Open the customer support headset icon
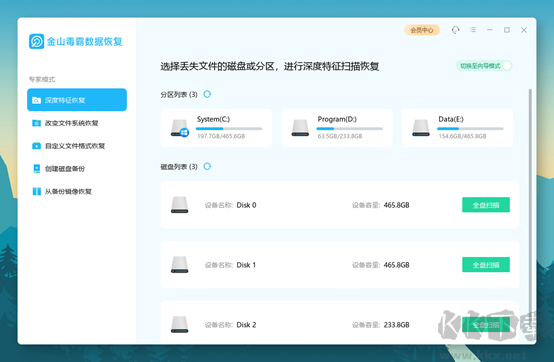This screenshot has height=362, width=554. [x=455, y=30]
